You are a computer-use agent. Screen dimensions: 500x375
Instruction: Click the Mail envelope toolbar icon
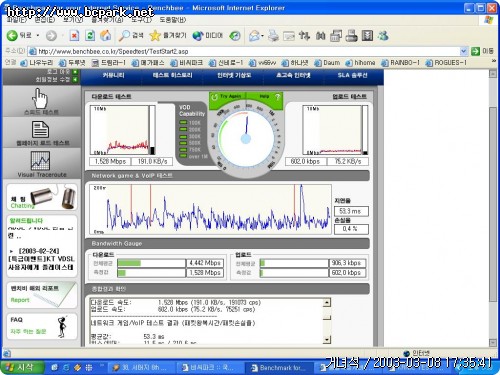[254, 36]
